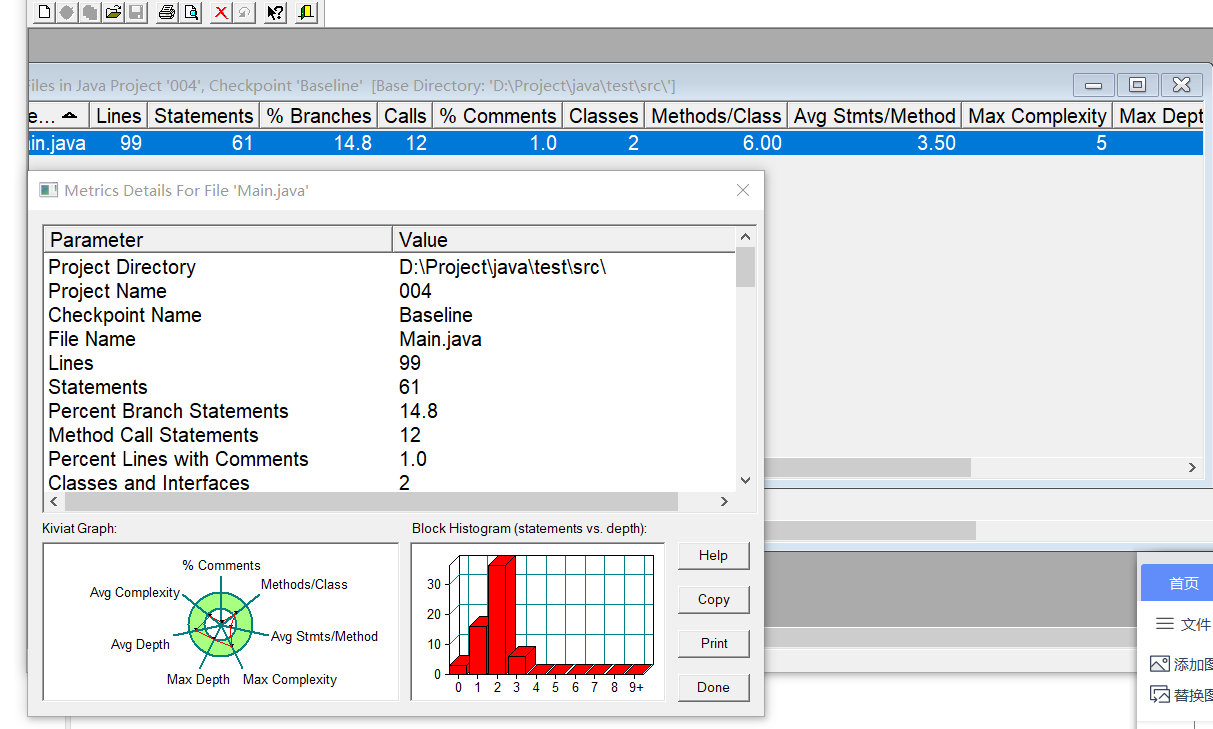Click the value Baseline in details list
Image resolution: width=1213 pixels, height=729 pixels.
pyautogui.click(x=436, y=315)
